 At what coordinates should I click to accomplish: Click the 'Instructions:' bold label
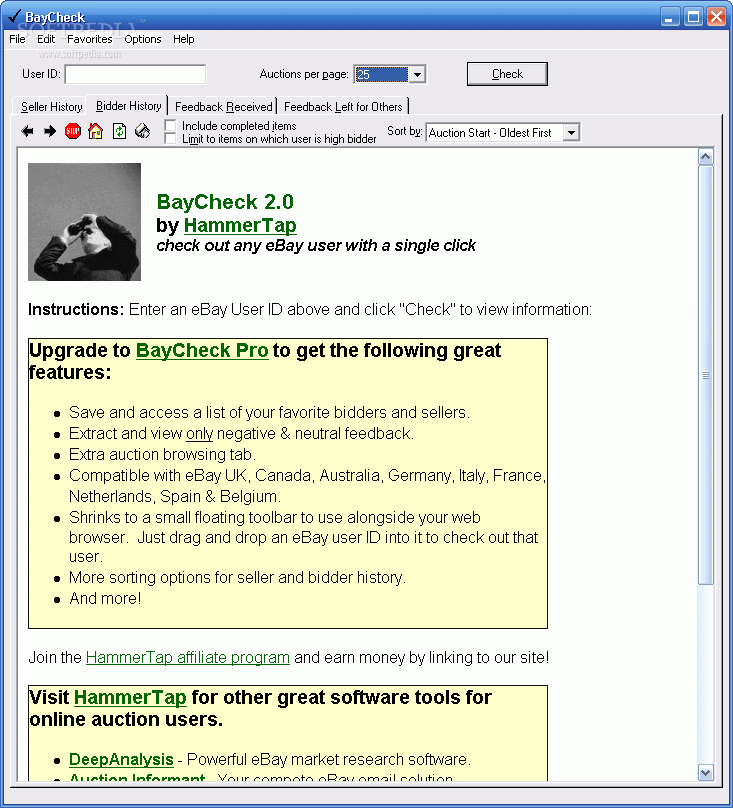click(76, 309)
